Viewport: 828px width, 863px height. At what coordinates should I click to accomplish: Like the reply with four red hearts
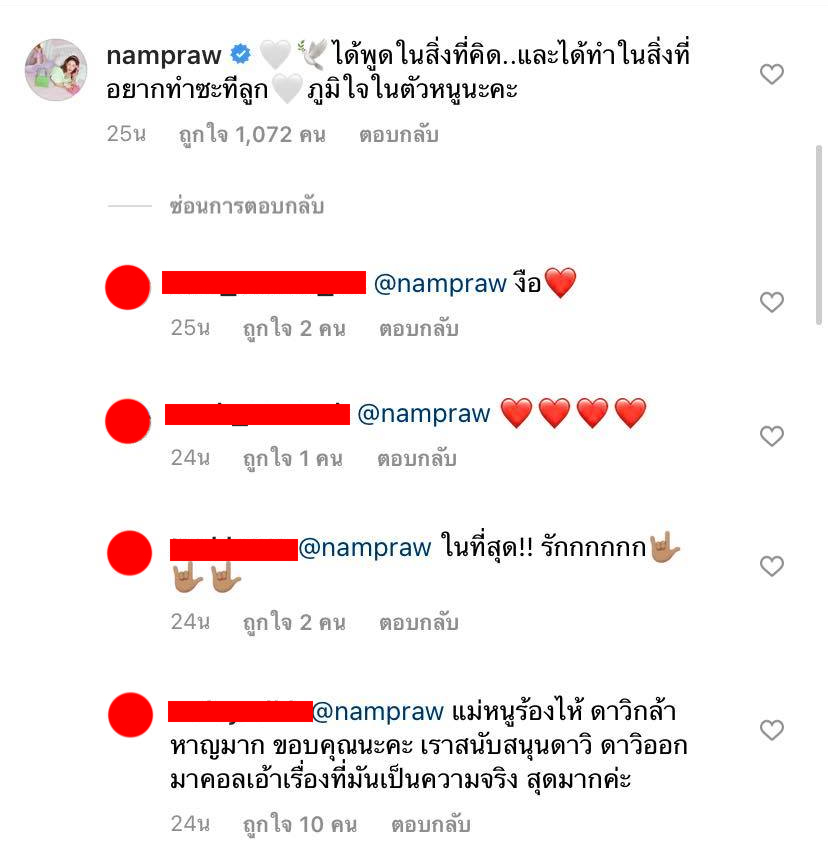pyautogui.click(x=772, y=436)
